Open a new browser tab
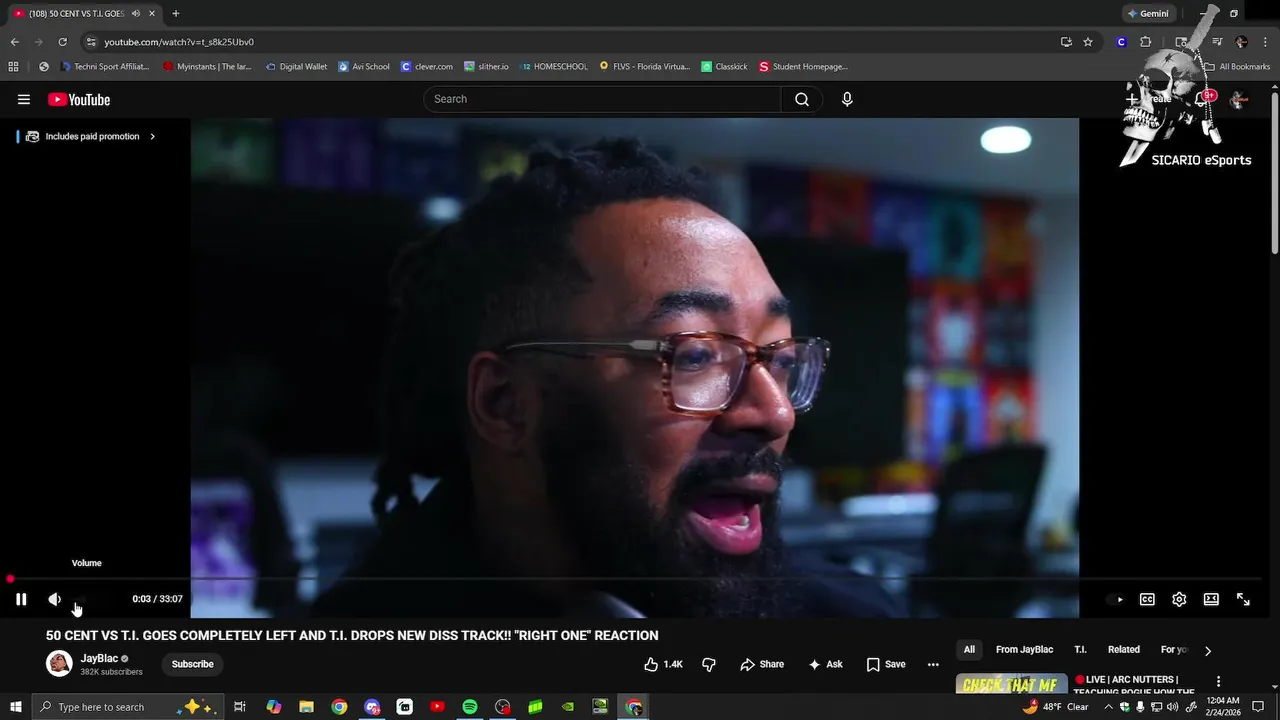Screen dimensions: 1280x720 coord(176,14)
